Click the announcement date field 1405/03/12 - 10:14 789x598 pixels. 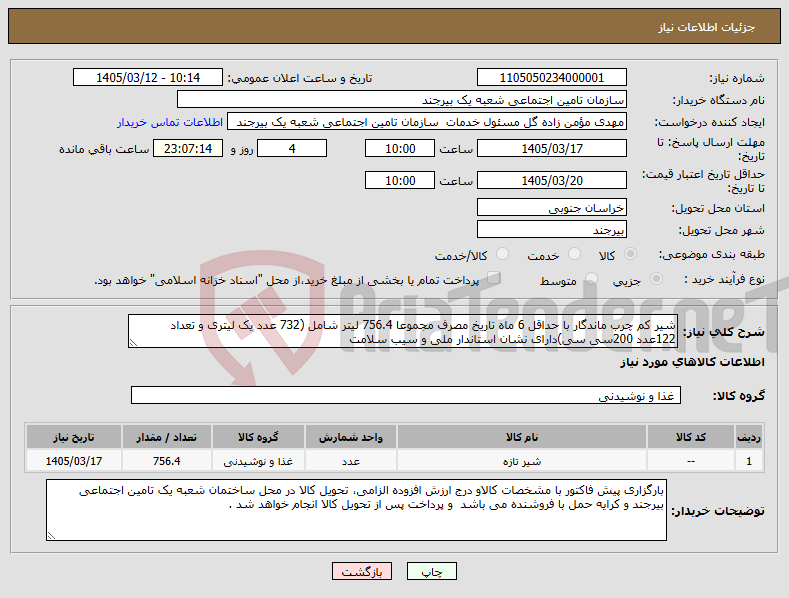(x=147, y=78)
